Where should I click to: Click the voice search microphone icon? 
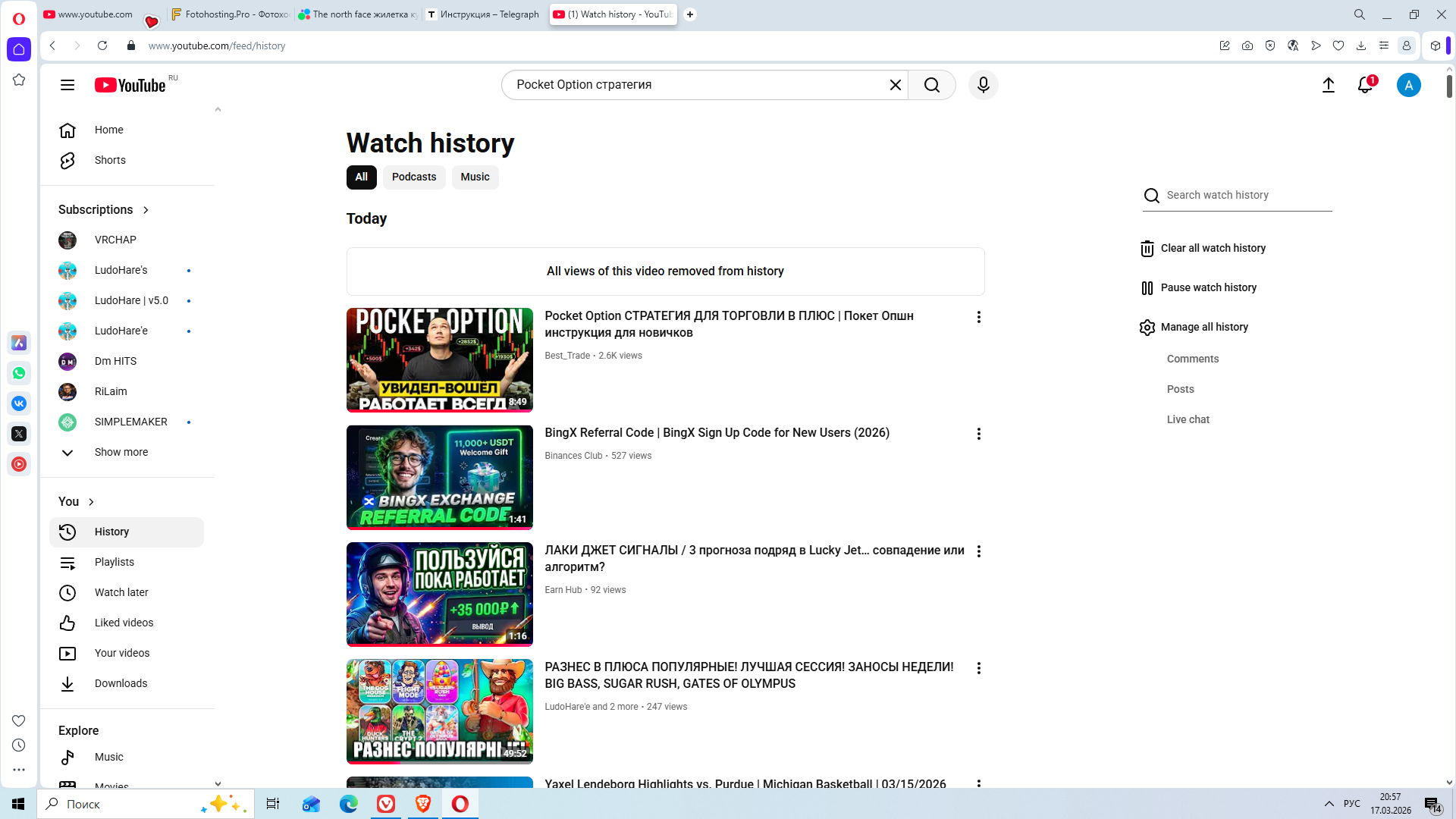983,85
